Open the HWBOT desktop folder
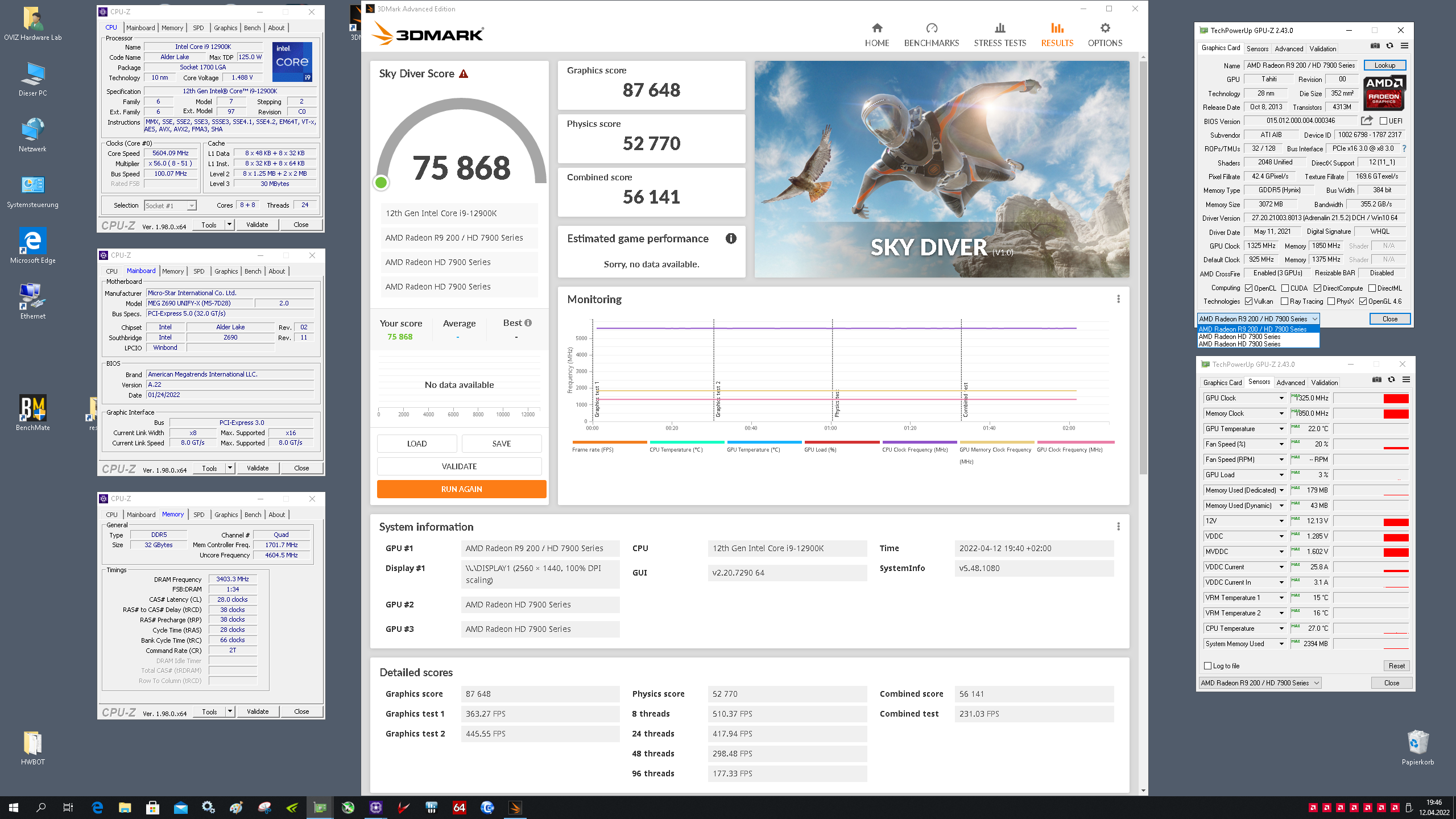1456x819 pixels. [x=33, y=747]
